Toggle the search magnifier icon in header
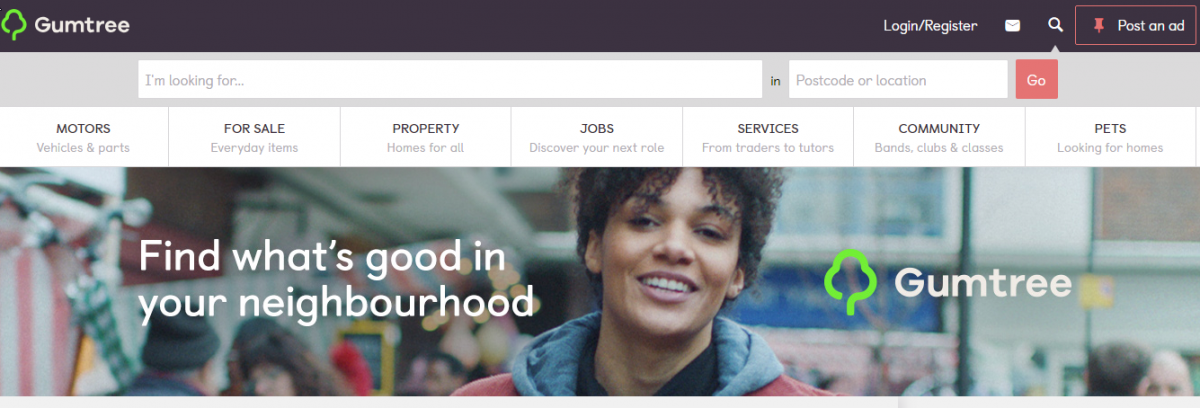The image size is (1200, 408). click(1055, 25)
